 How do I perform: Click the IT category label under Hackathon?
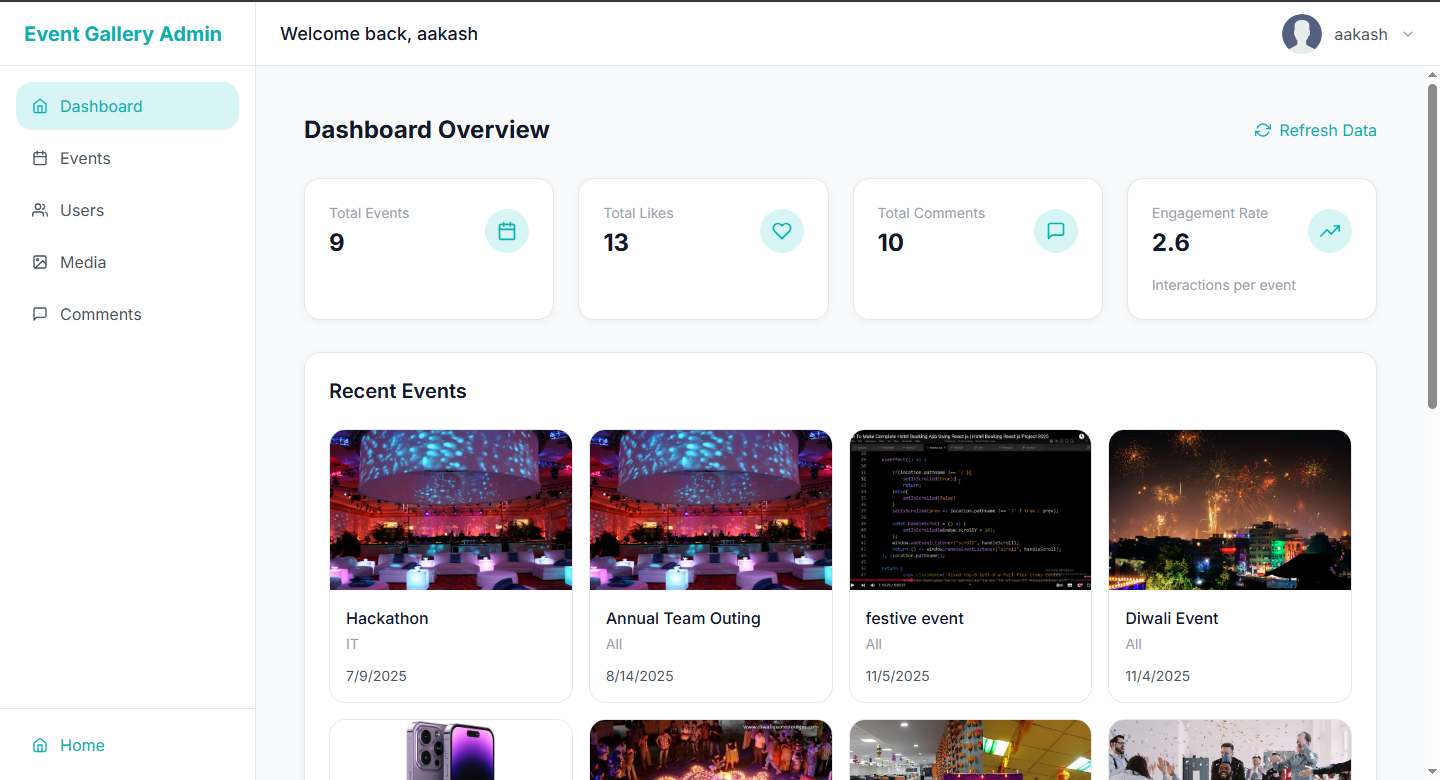pyautogui.click(x=352, y=644)
